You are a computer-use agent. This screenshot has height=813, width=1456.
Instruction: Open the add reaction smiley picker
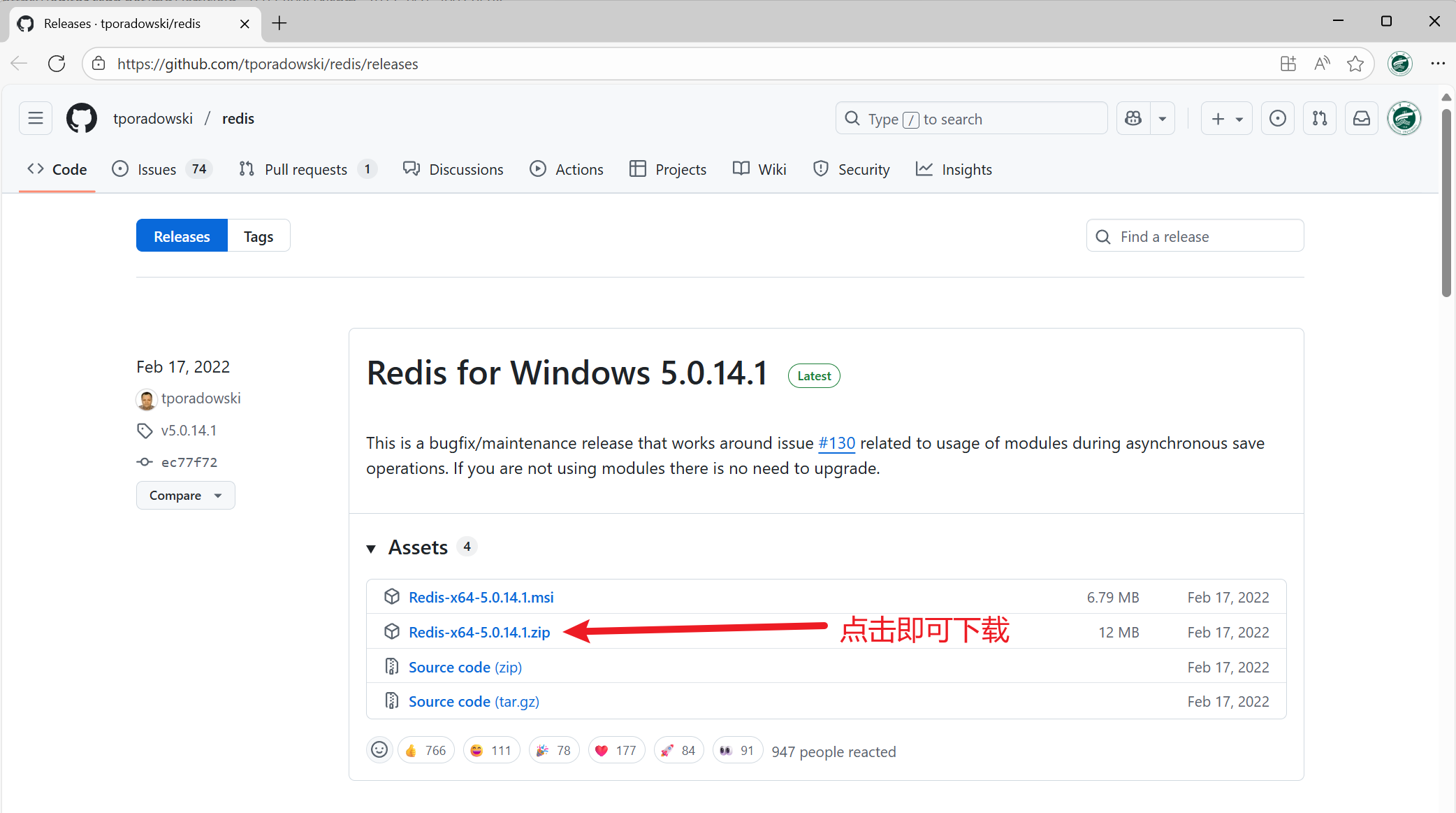coord(379,750)
